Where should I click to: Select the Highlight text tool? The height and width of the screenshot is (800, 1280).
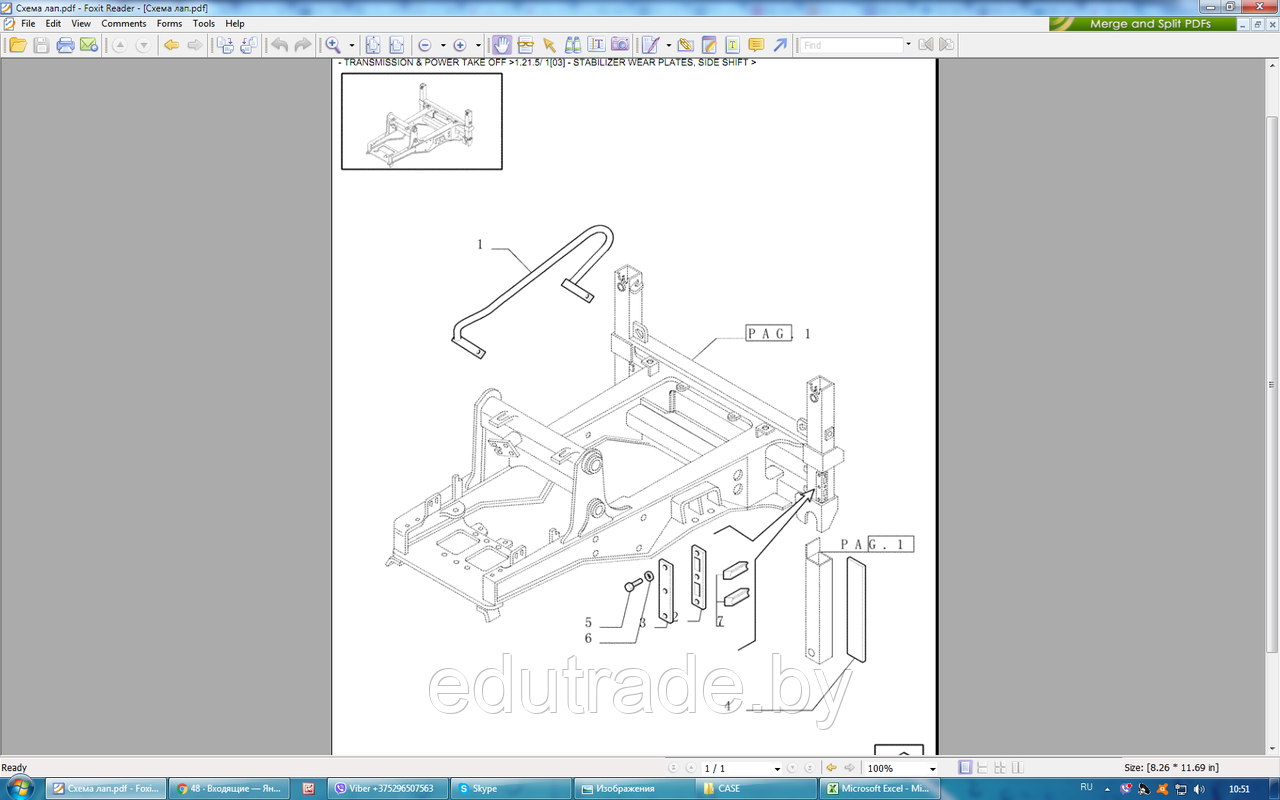709,45
